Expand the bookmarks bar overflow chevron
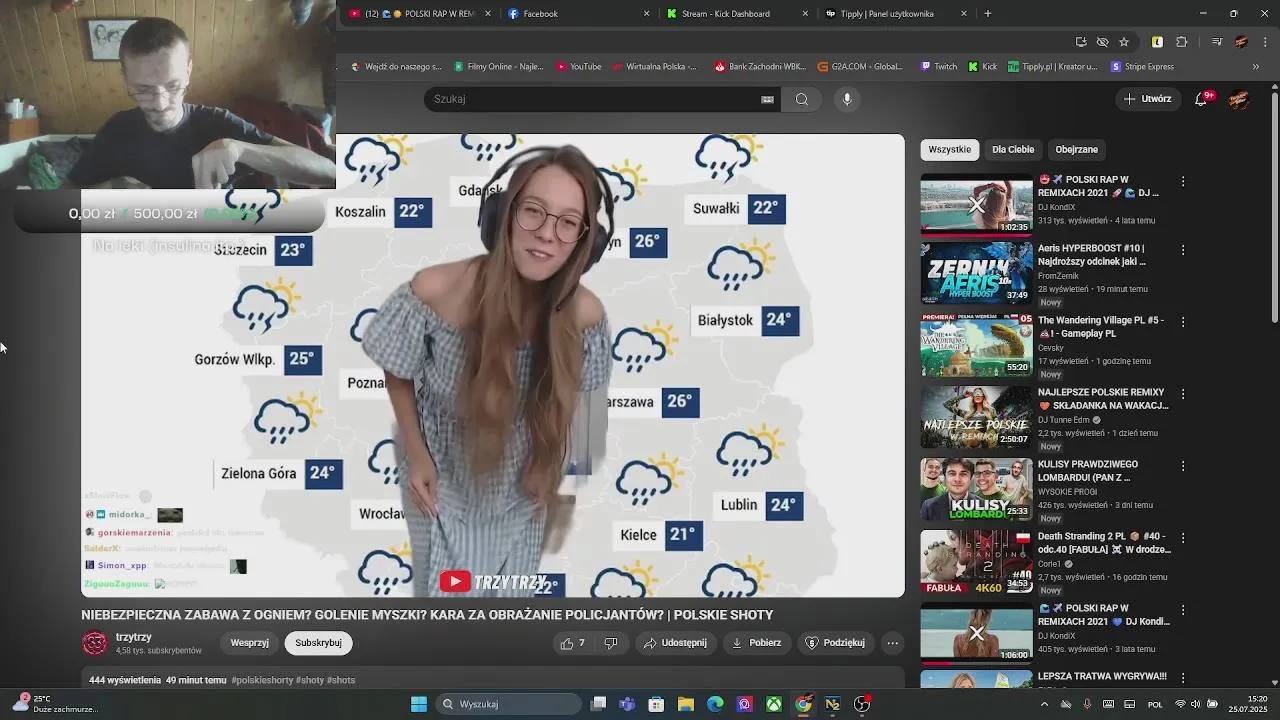1280x720 pixels. pos(1256,67)
